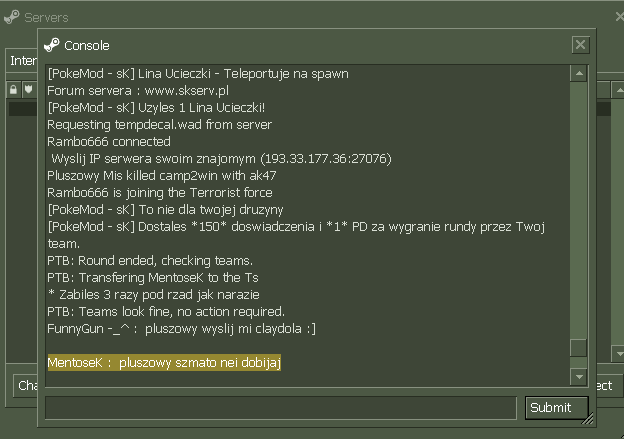Sort servers by the password lock column icon

pos(14,90)
